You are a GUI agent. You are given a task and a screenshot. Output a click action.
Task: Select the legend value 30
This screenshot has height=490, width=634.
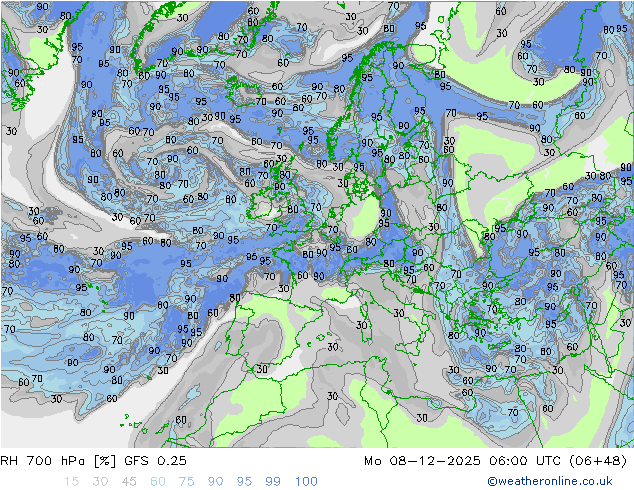click(100, 481)
